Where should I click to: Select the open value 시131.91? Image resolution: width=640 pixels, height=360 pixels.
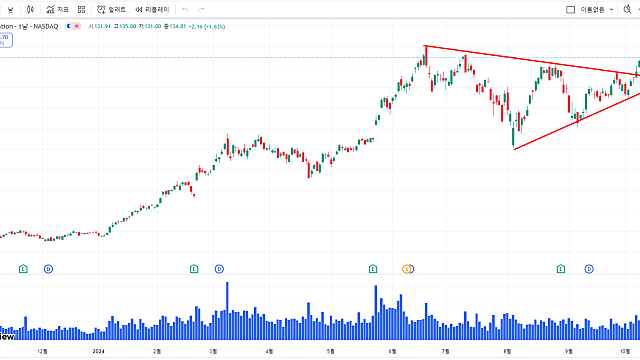(100, 27)
